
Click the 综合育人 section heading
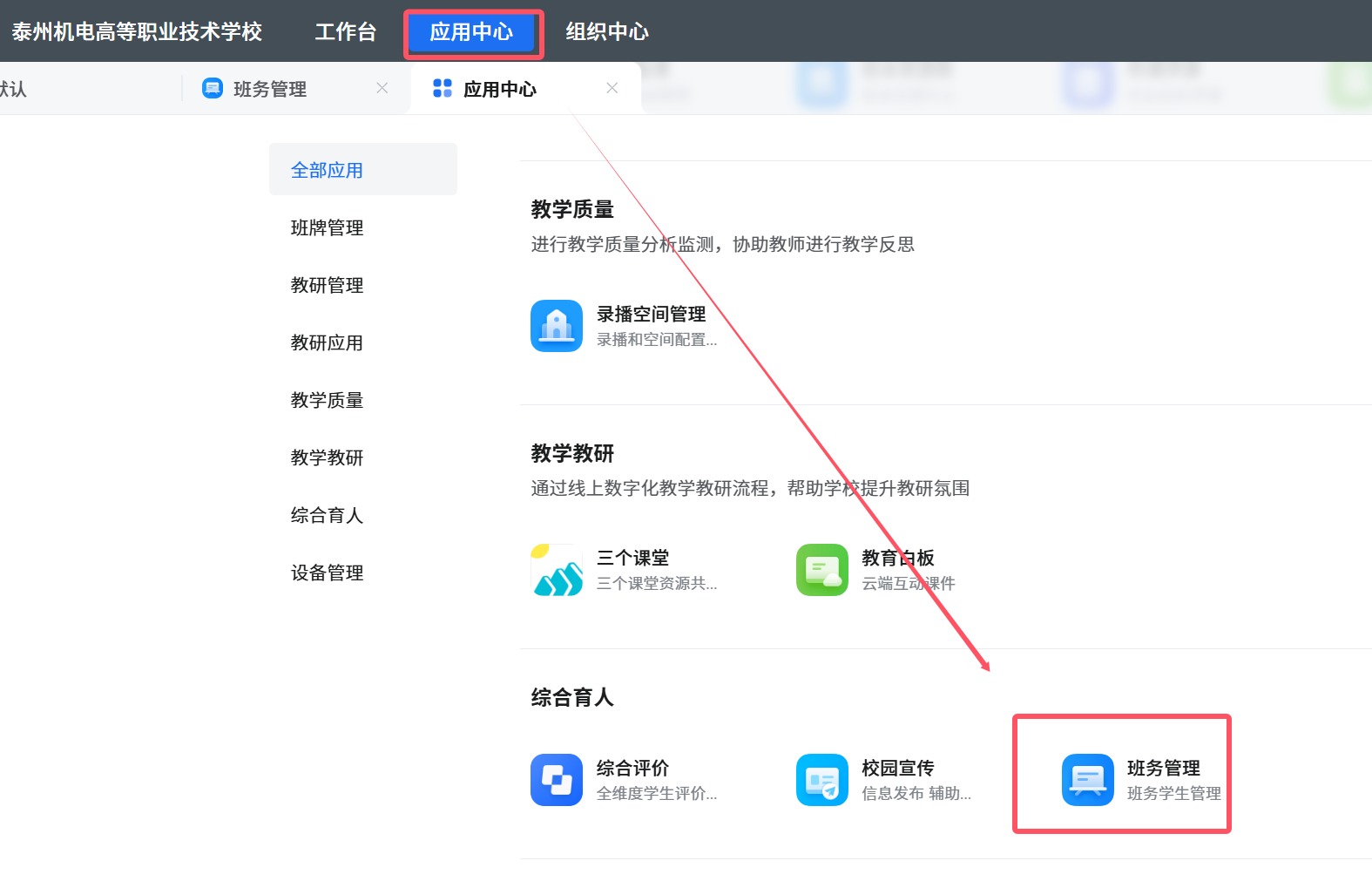572,697
